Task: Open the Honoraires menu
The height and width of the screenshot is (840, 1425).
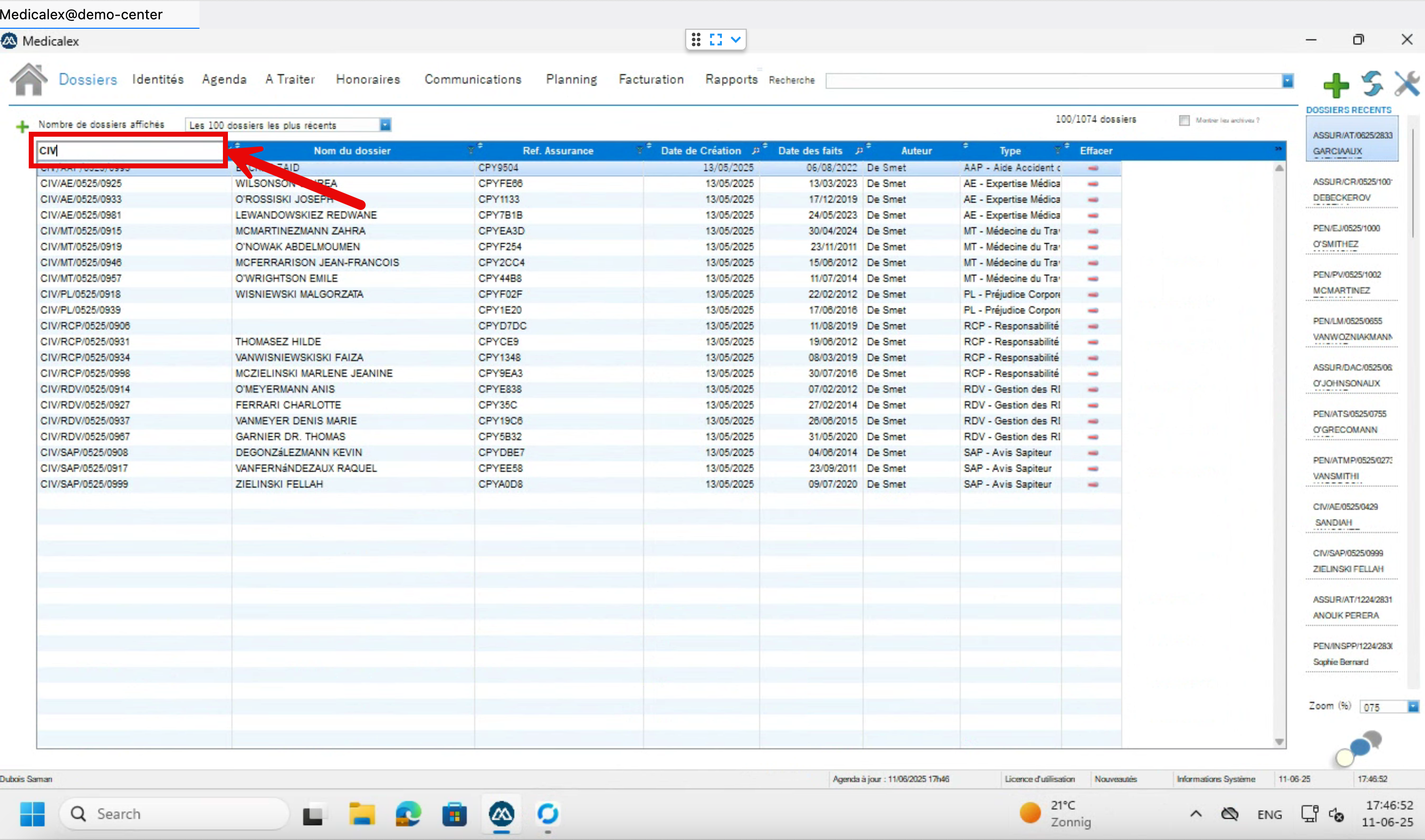Action: 368,79
